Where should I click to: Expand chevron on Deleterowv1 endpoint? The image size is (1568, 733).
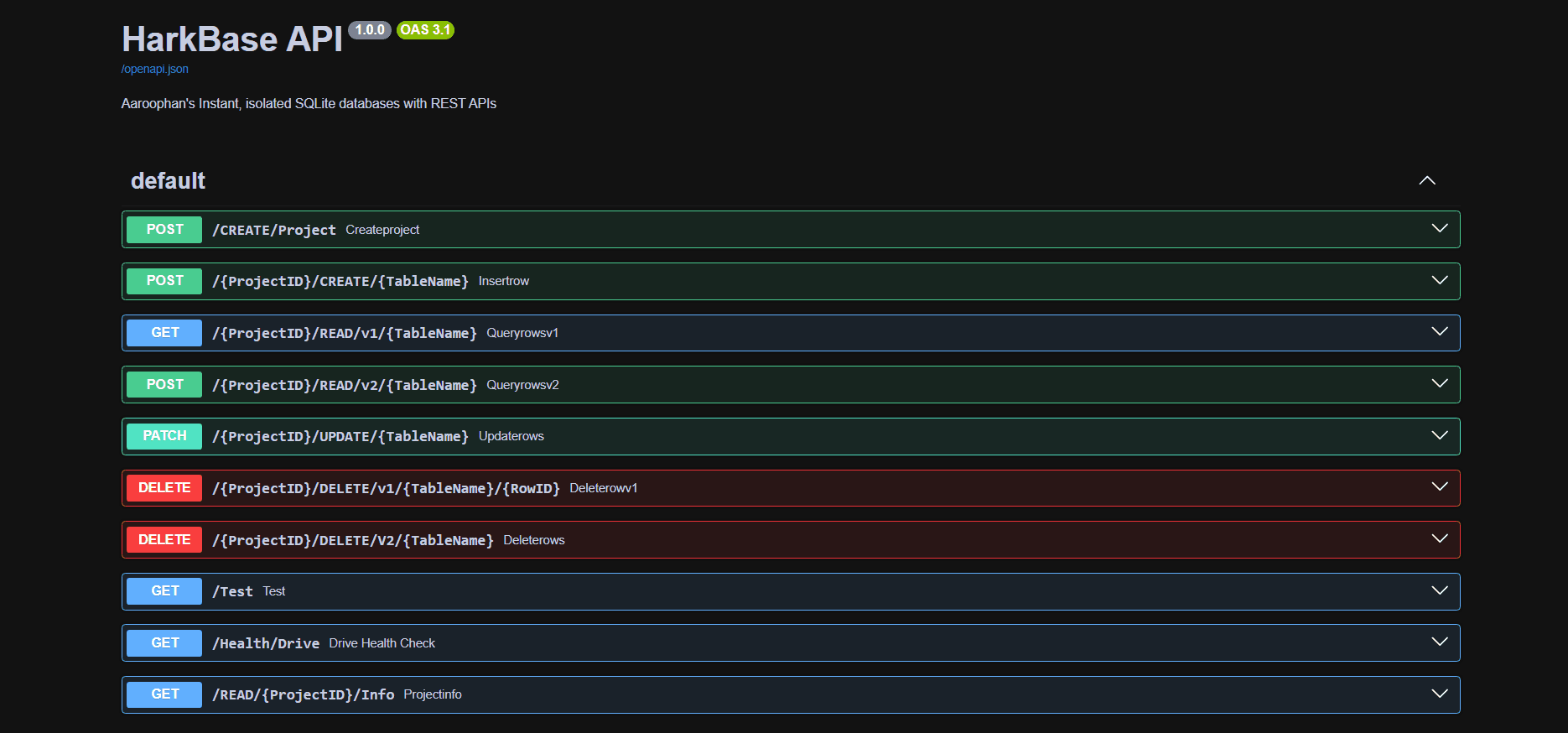point(1439,487)
